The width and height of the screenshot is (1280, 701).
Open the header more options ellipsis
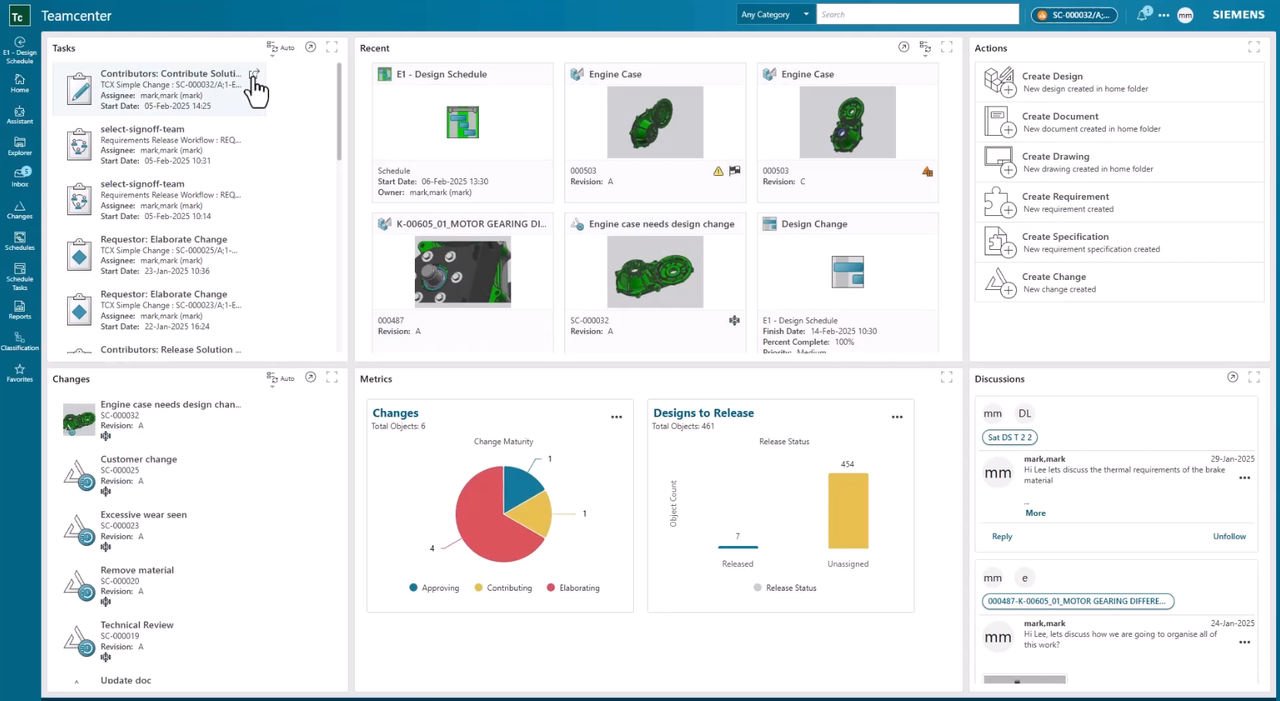(1164, 15)
